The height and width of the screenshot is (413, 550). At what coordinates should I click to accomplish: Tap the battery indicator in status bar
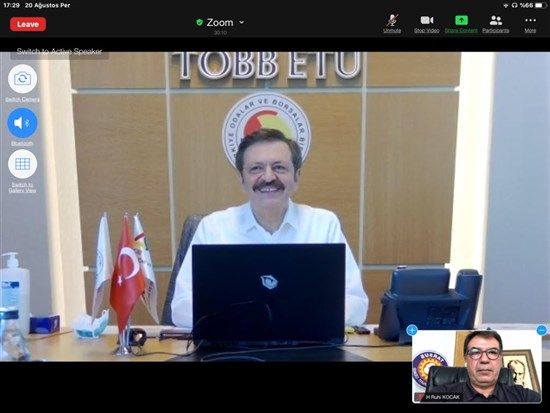[539, 5]
